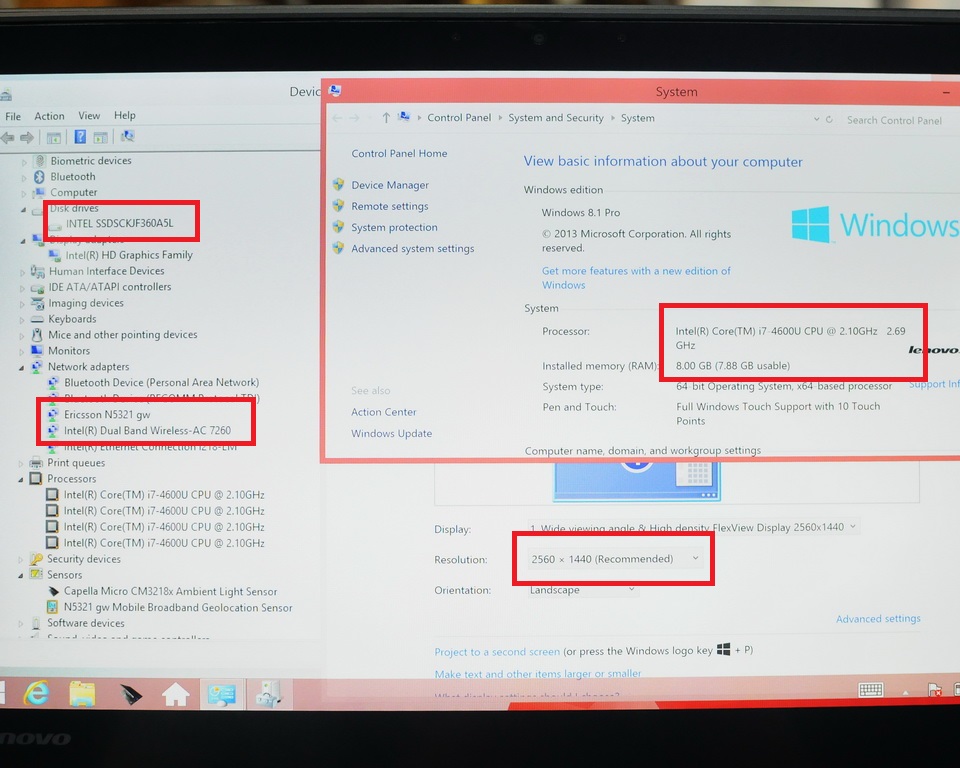Image resolution: width=960 pixels, height=768 pixels.
Task: Click Control Panel breadcrumb in address bar
Action: [459, 118]
